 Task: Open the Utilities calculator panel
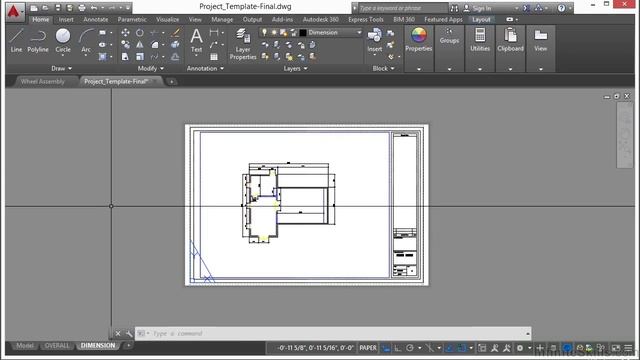click(480, 40)
